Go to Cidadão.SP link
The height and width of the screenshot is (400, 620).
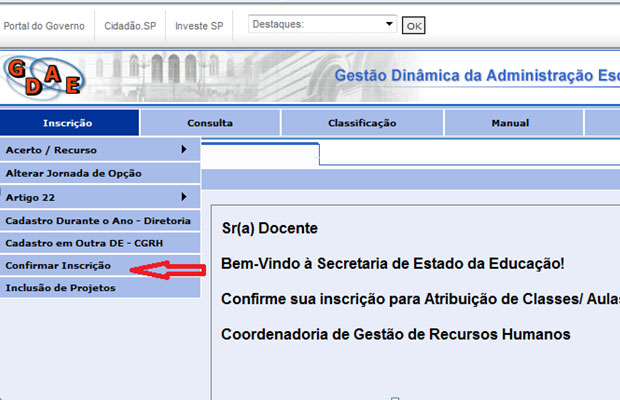click(x=129, y=25)
